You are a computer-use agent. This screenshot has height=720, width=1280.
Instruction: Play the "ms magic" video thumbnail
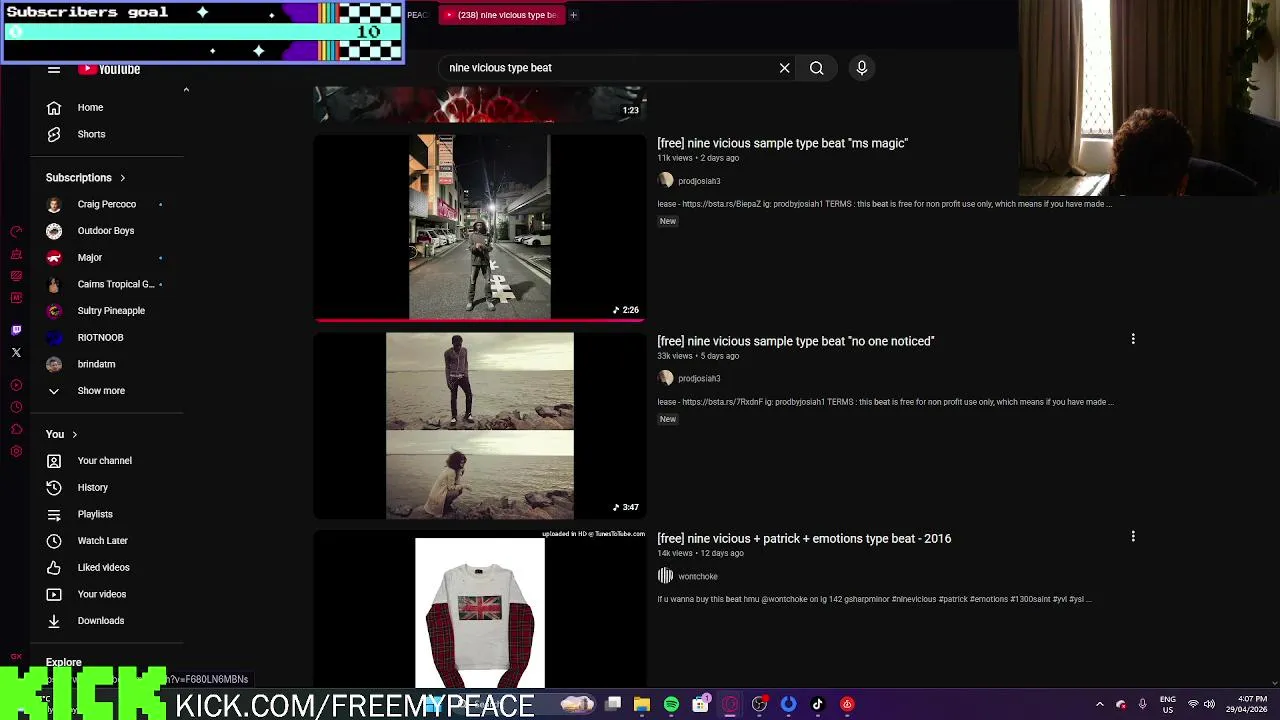(480, 227)
